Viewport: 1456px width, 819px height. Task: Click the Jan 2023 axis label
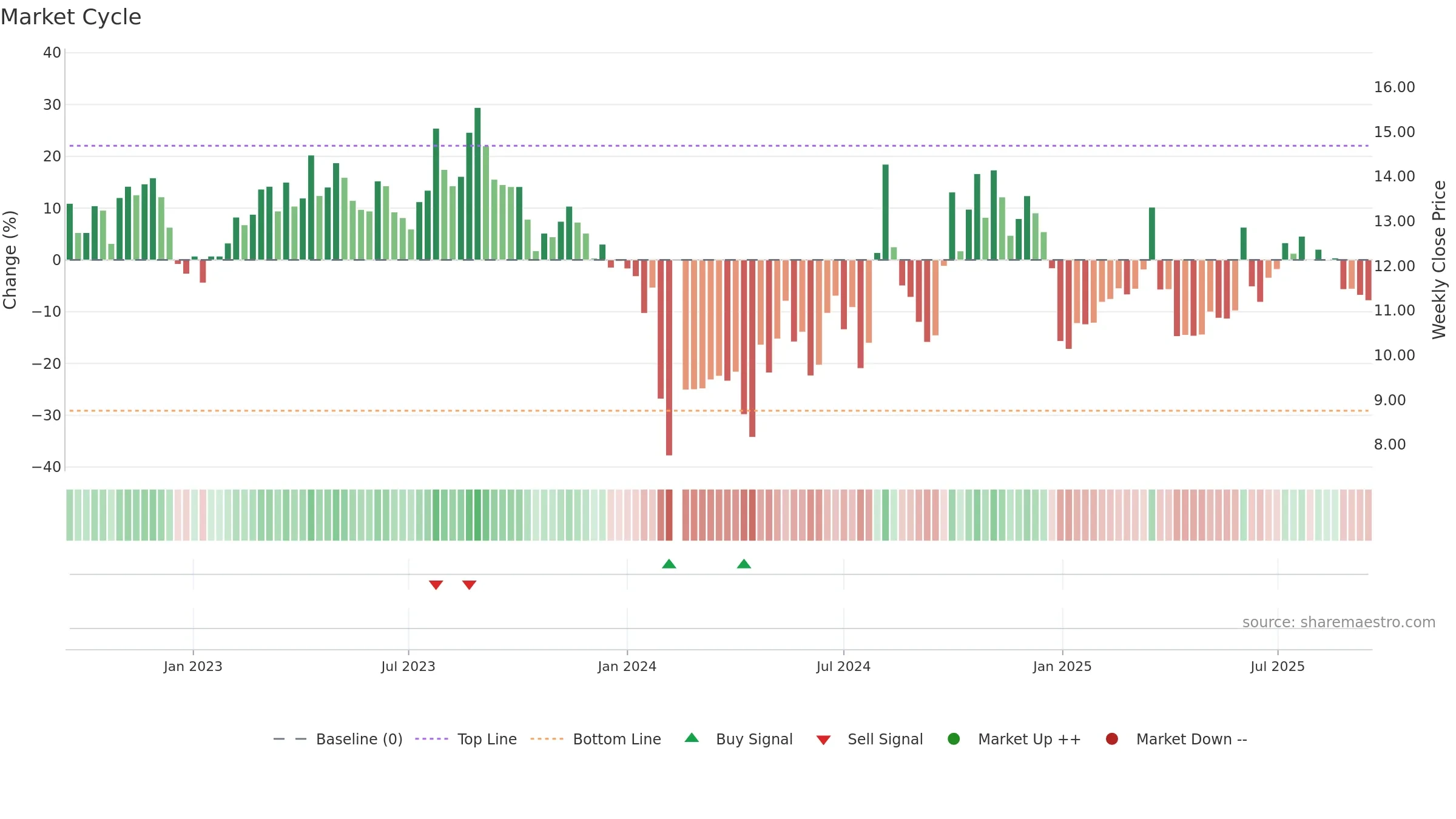point(193,666)
